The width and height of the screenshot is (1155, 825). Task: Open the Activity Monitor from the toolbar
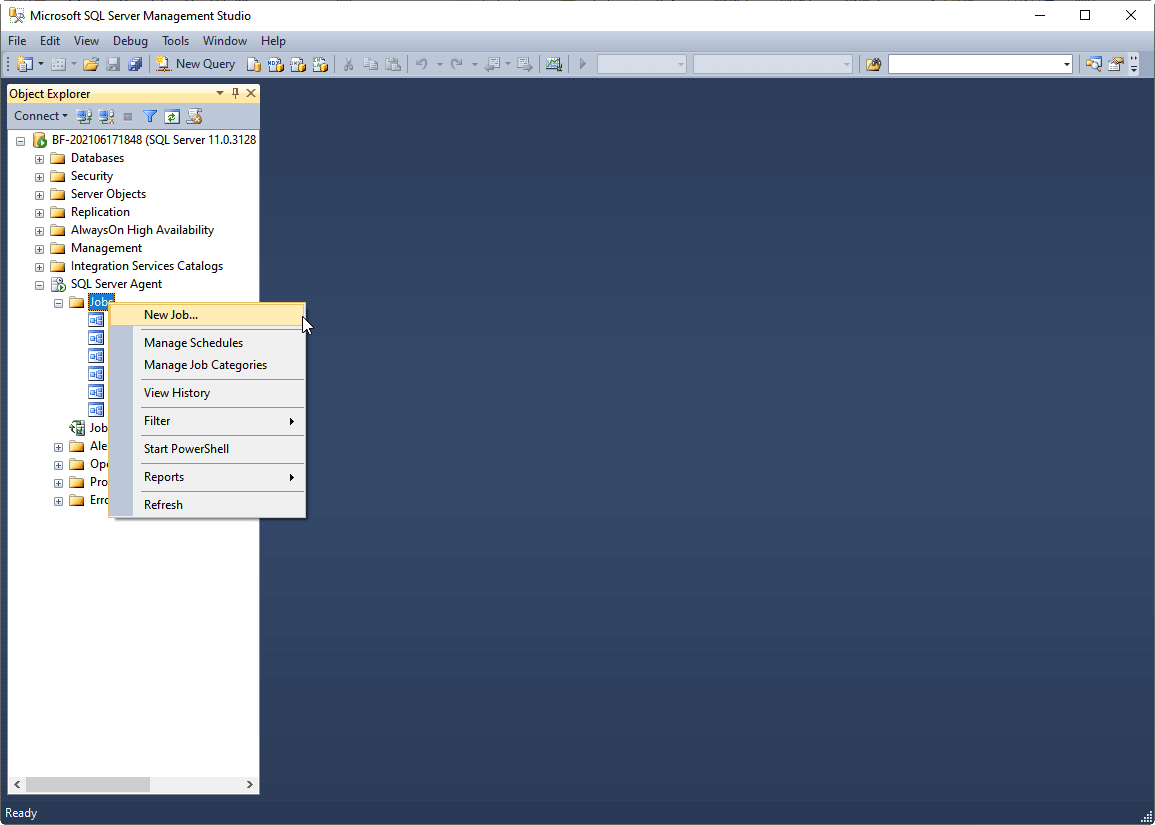click(554, 64)
